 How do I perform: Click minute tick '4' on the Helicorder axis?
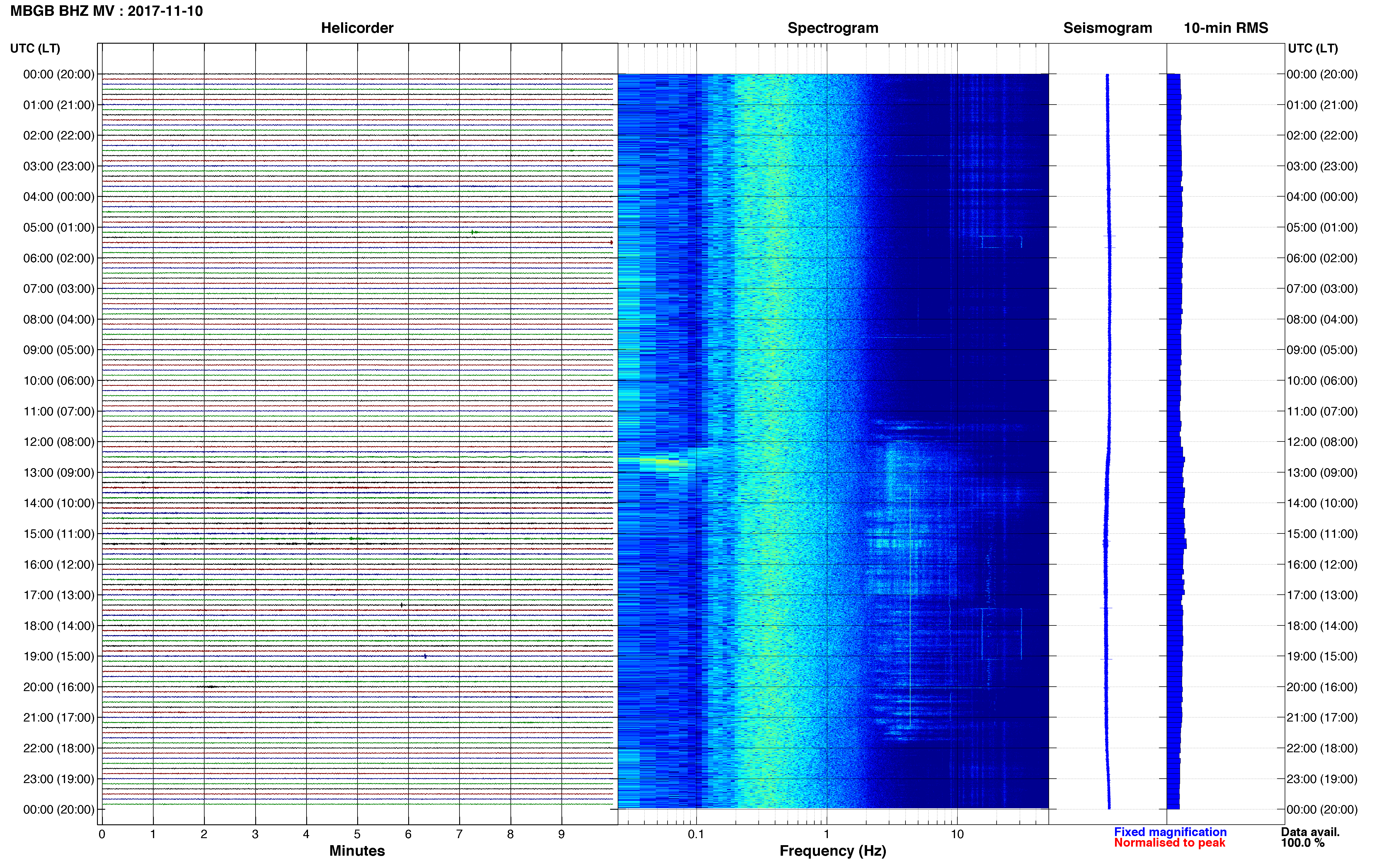click(x=306, y=835)
